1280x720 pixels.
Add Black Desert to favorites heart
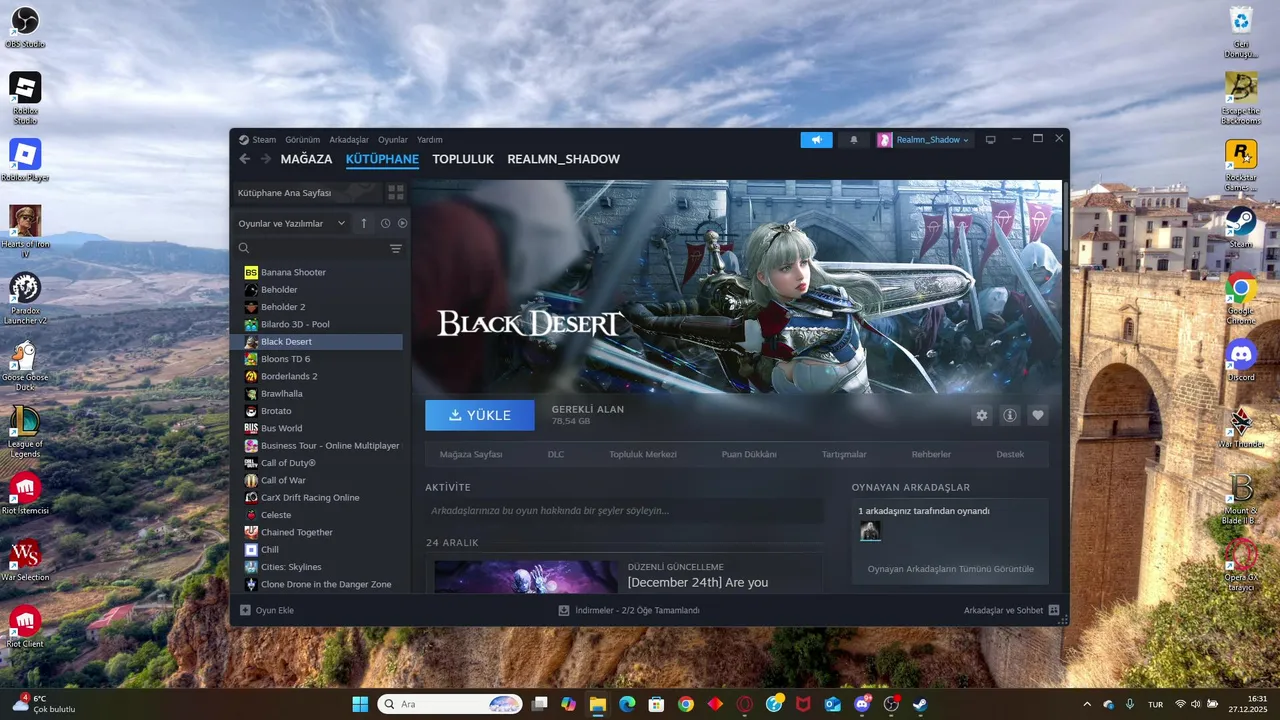[x=1038, y=415]
